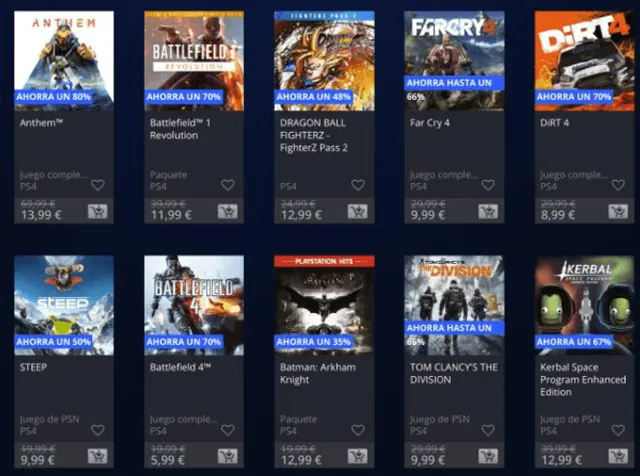This screenshot has width=640, height=476.
Task: Add Battlefield 1 Revolution to cart
Action: click(x=227, y=211)
